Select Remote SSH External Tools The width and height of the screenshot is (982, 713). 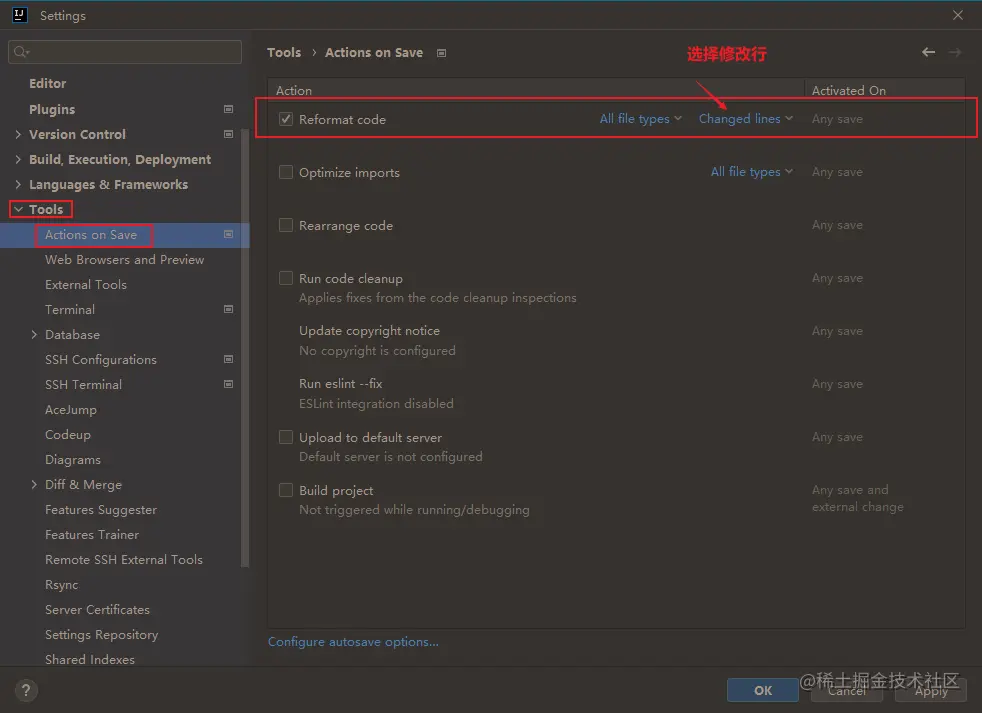pyautogui.click(x=124, y=559)
